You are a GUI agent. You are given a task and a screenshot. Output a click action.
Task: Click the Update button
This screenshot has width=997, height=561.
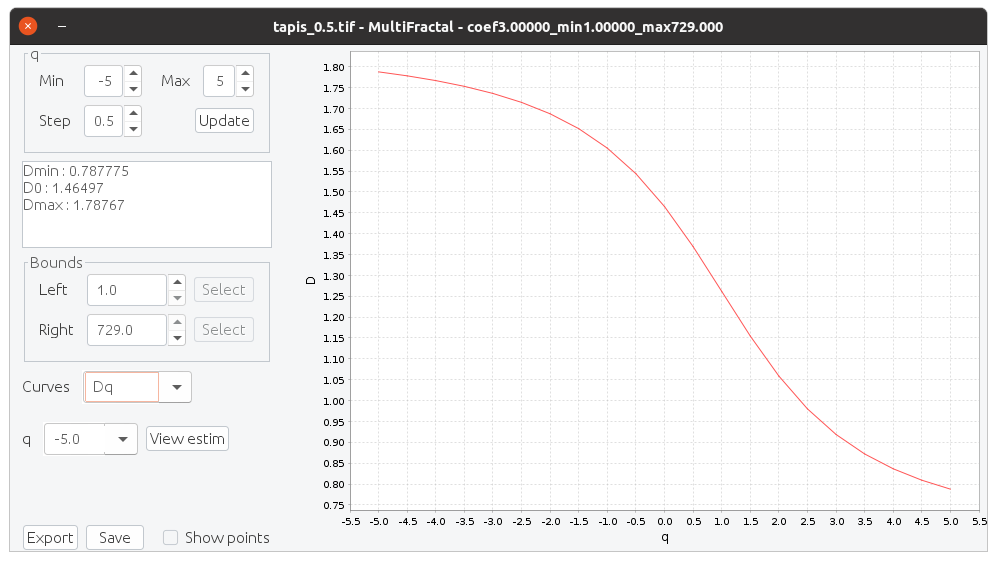(224, 121)
